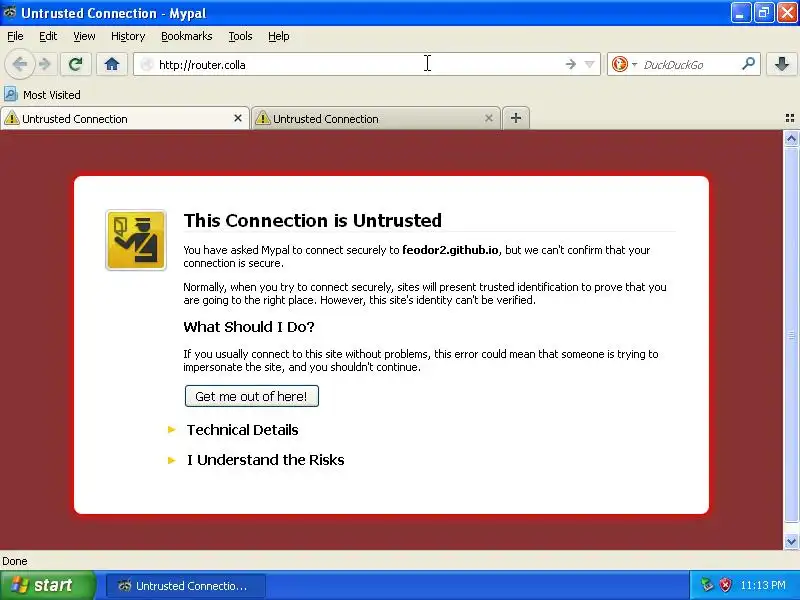Viewport: 800px width, 600px height.
Task: Open the Downloads arrow button
Action: [782, 64]
